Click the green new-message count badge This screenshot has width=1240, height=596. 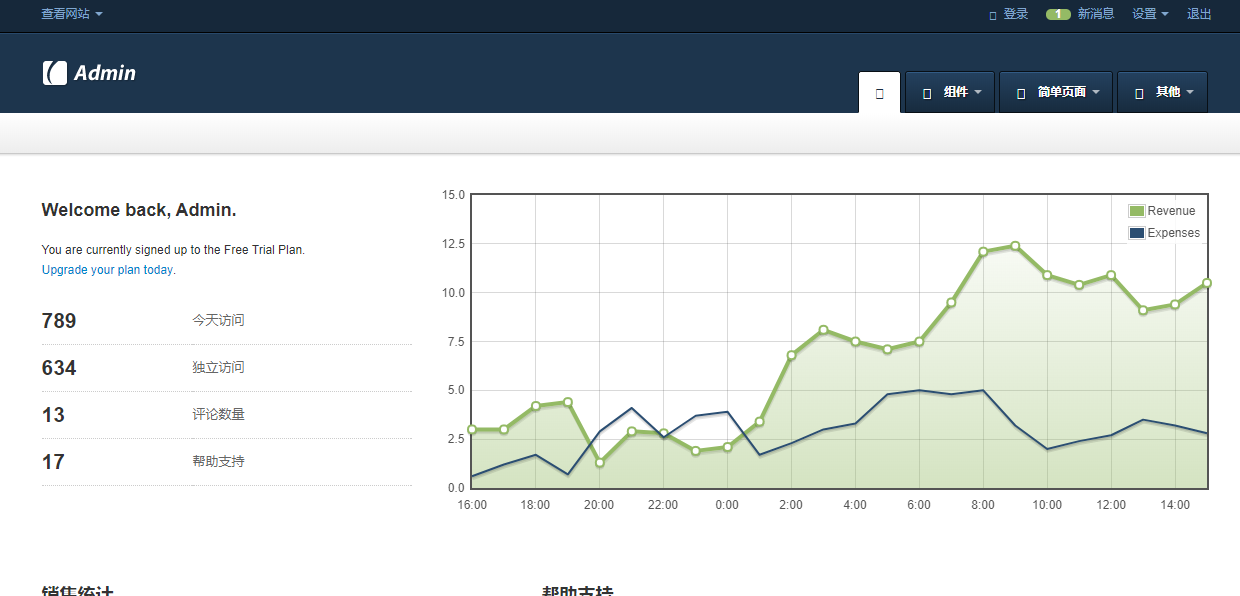click(x=1058, y=15)
